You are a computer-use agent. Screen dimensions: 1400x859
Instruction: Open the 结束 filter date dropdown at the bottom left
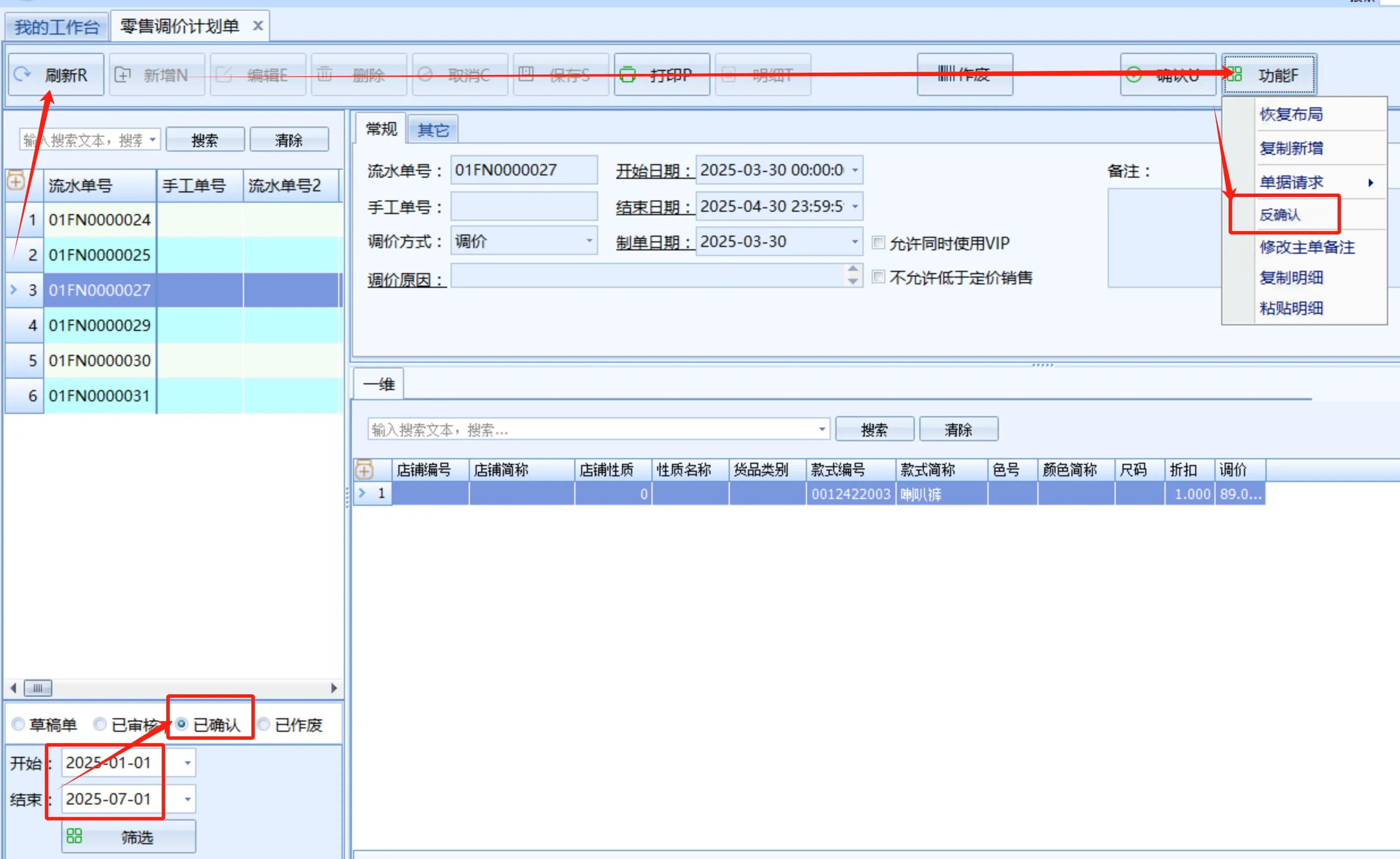[187, 799]
